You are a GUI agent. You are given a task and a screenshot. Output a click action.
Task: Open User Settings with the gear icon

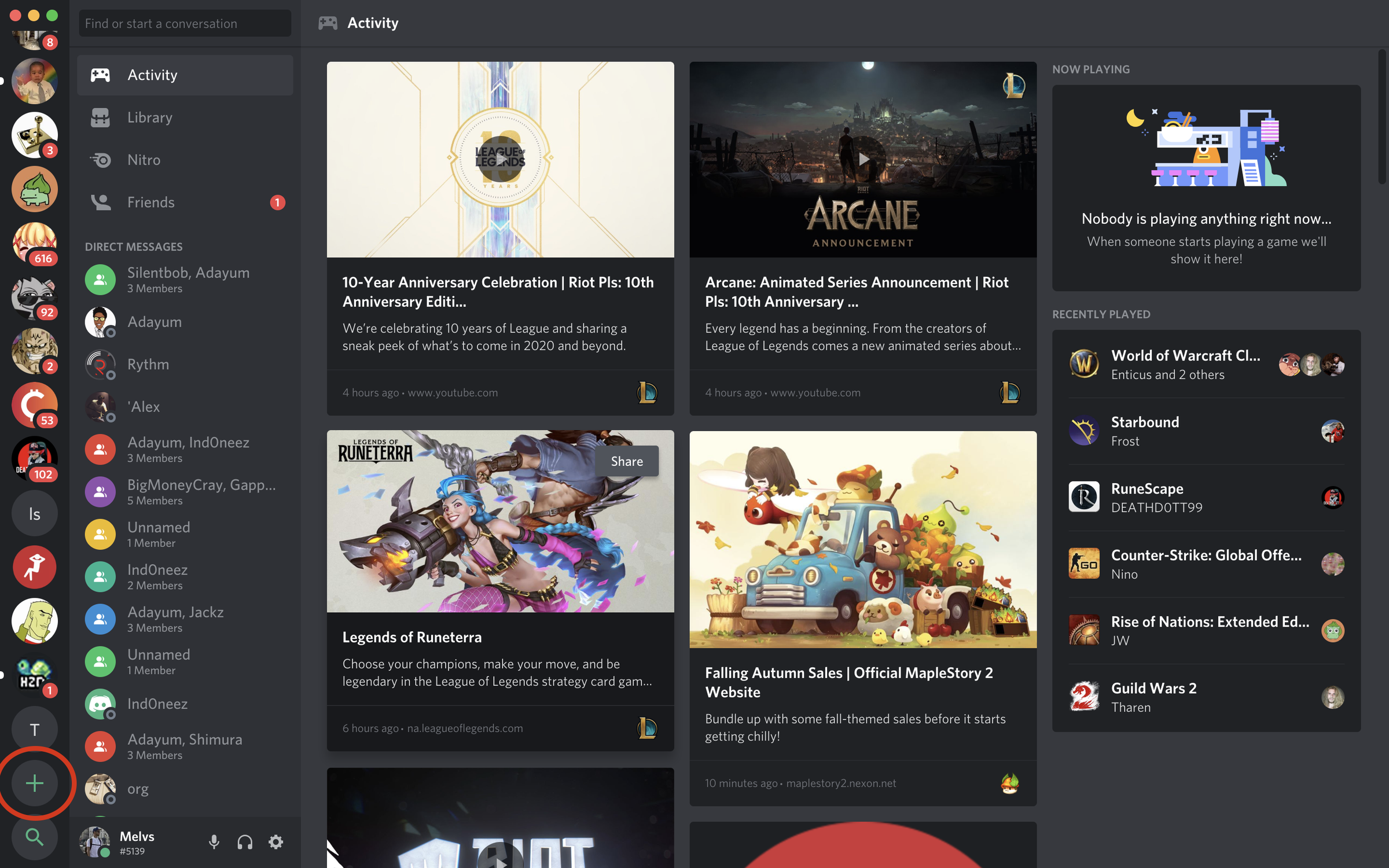pyautogui.click(x=276, y=842)
